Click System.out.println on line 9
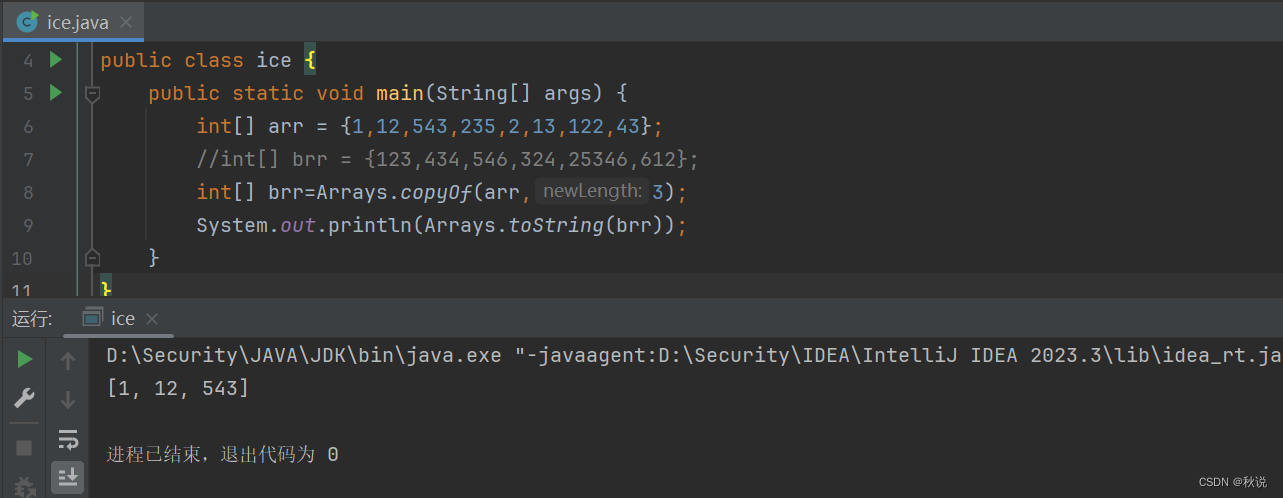 coord(305,225)
